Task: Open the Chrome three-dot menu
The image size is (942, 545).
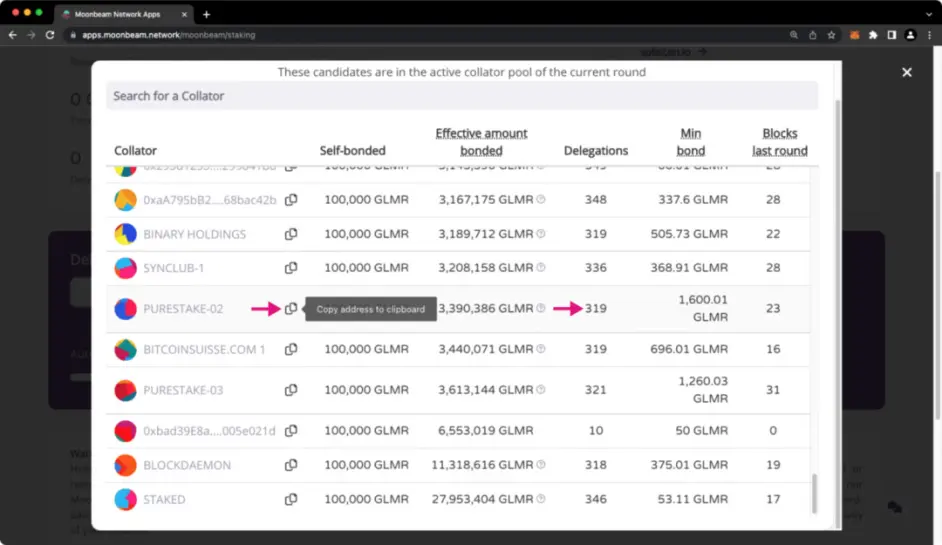Action: coord(929,35)
